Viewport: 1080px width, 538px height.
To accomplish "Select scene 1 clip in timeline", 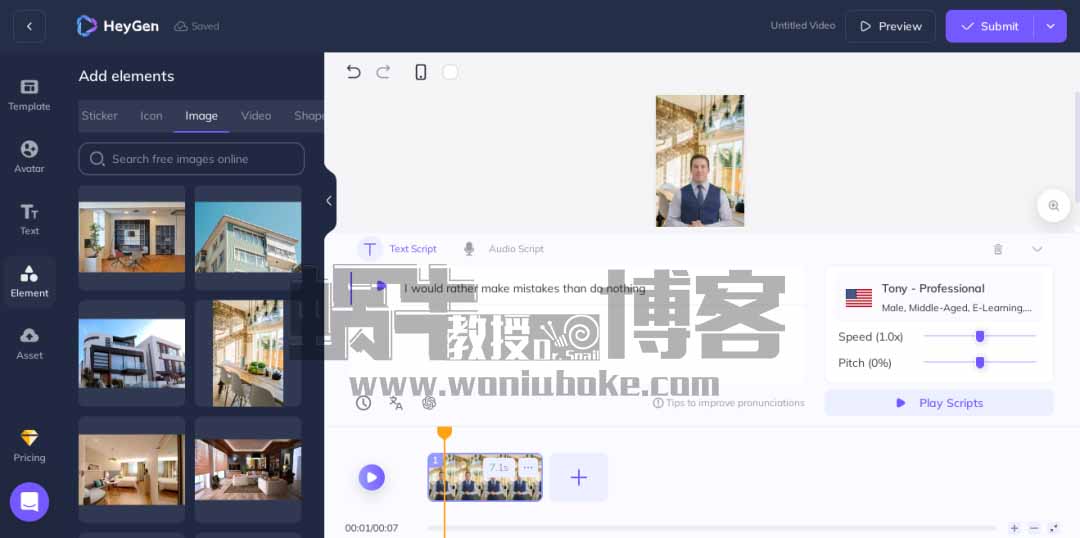I will click(485, 477).
